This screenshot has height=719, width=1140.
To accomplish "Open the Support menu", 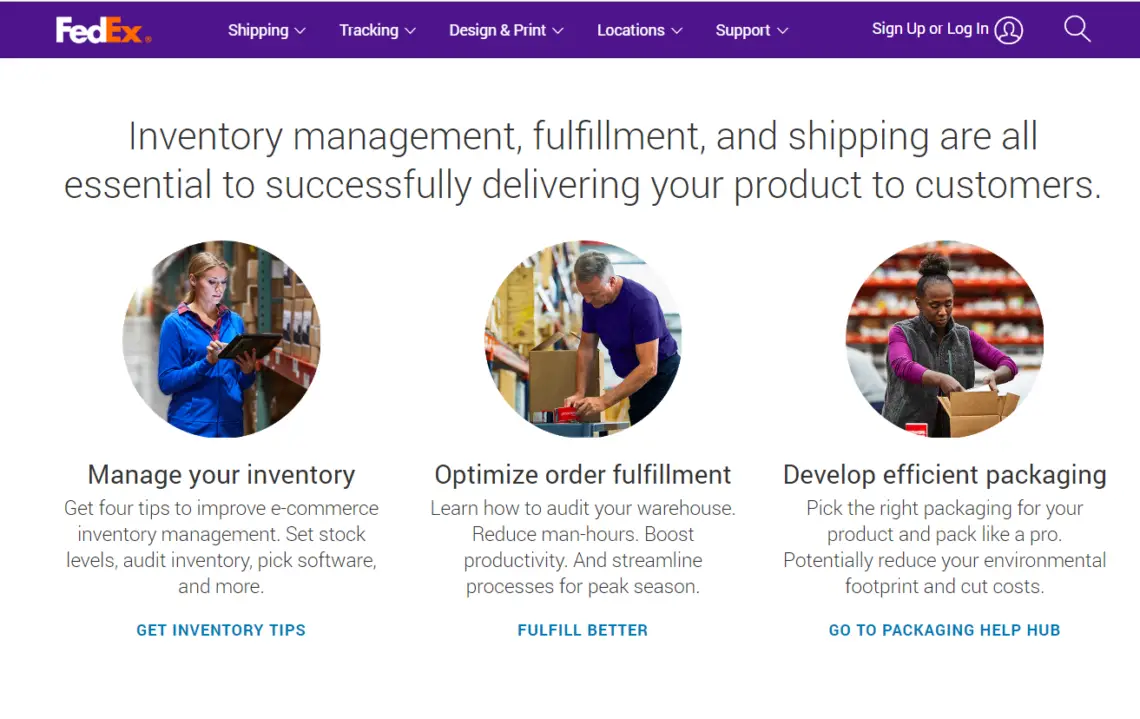I will point(743,31).
